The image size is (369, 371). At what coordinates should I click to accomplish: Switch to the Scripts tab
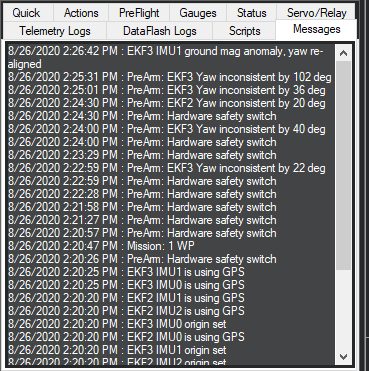[x=244, y=31]
